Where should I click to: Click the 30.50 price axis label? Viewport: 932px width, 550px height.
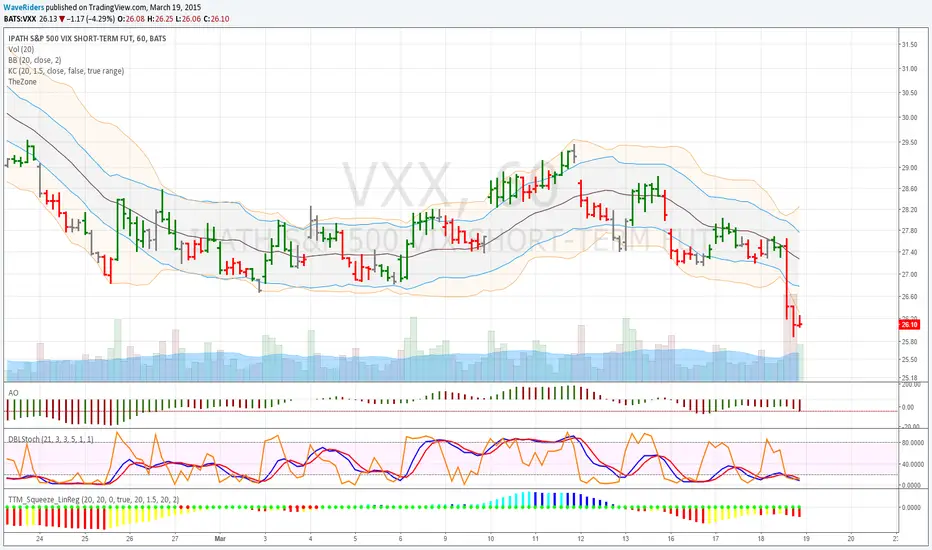[x=909, y=93]
